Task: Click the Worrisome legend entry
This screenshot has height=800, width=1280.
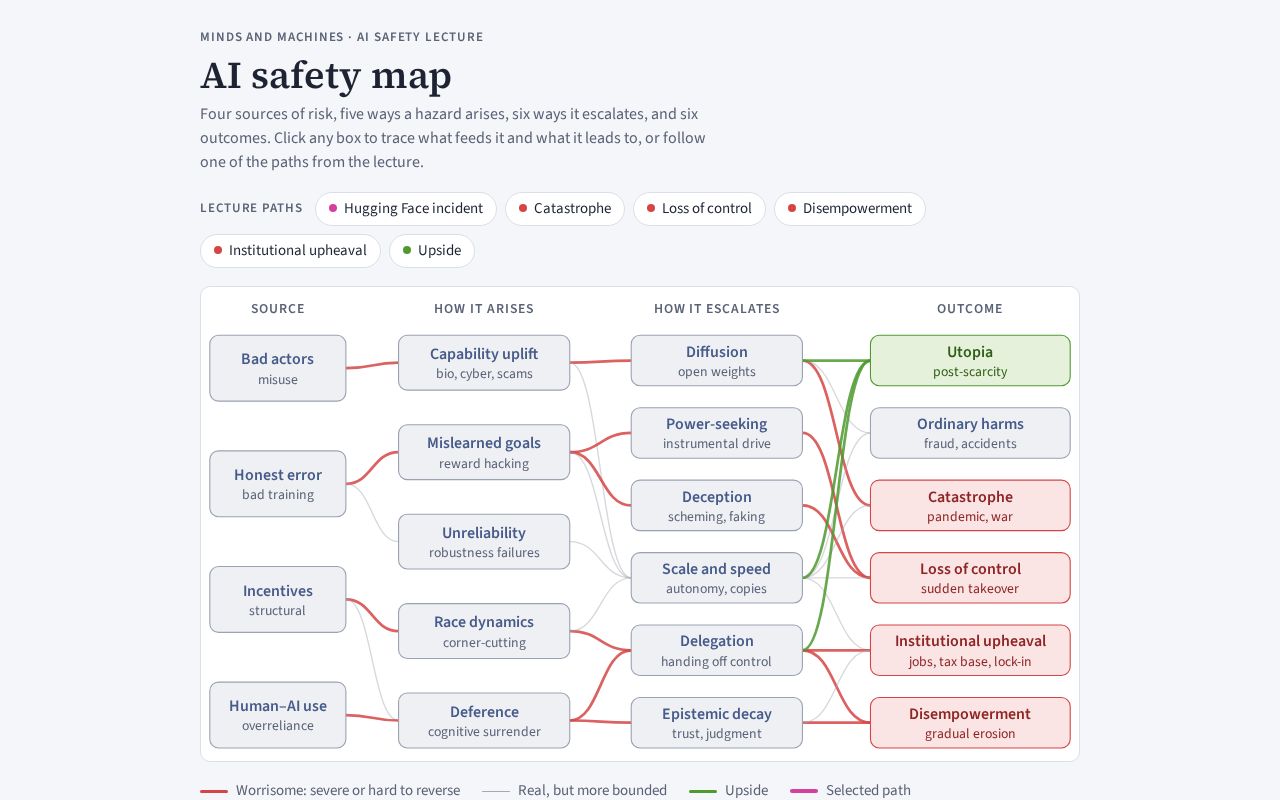Action: point(330,790)
